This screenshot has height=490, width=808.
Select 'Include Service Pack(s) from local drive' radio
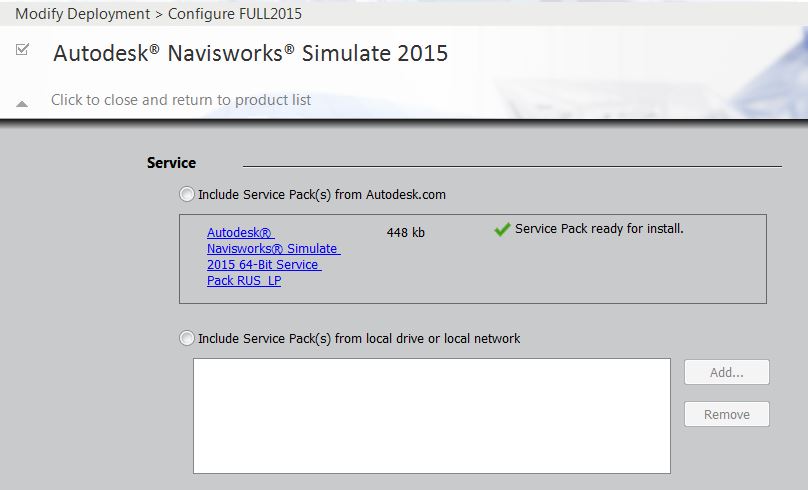point(187,338)
